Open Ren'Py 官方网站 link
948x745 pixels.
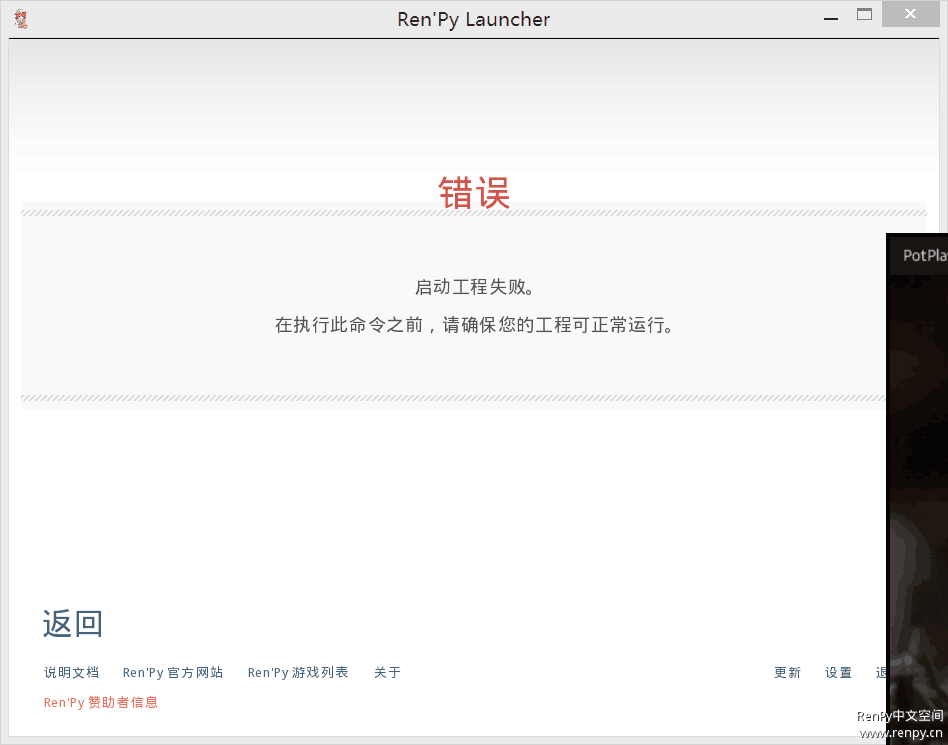tap(173, 672)
